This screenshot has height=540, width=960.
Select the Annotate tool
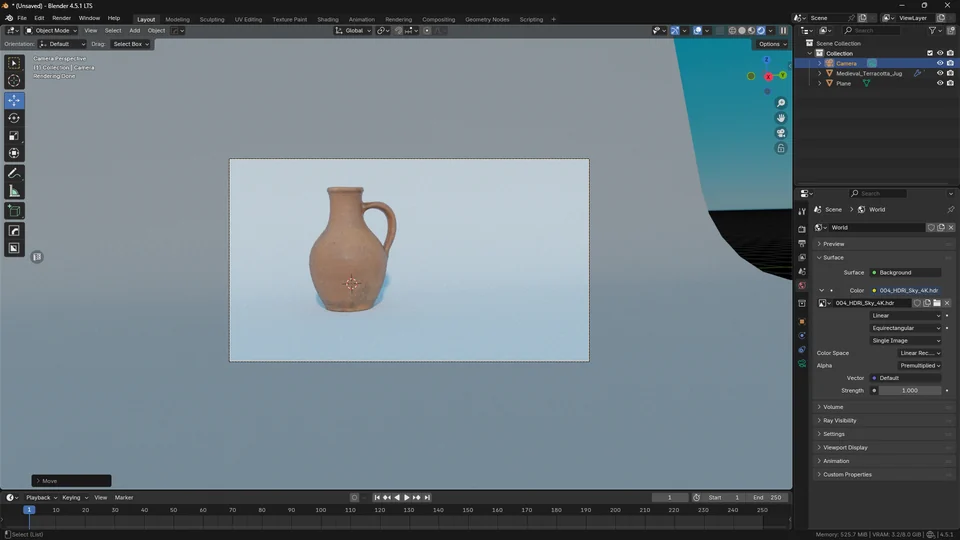14,174
